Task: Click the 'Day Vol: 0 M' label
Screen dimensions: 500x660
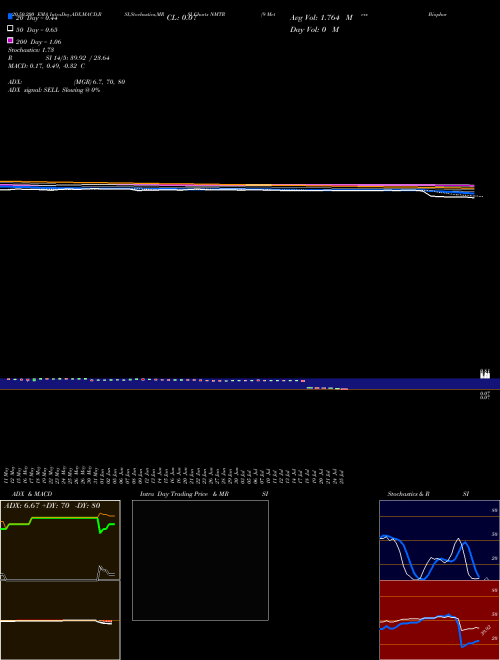Action: [x=314, y=29]
